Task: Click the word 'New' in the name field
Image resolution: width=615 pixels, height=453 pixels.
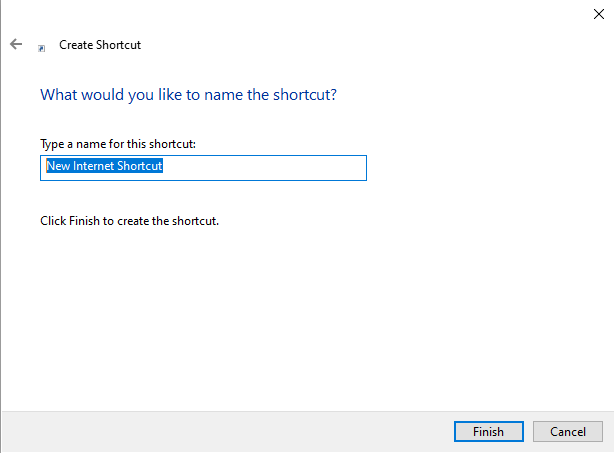Action: (58, 167)
